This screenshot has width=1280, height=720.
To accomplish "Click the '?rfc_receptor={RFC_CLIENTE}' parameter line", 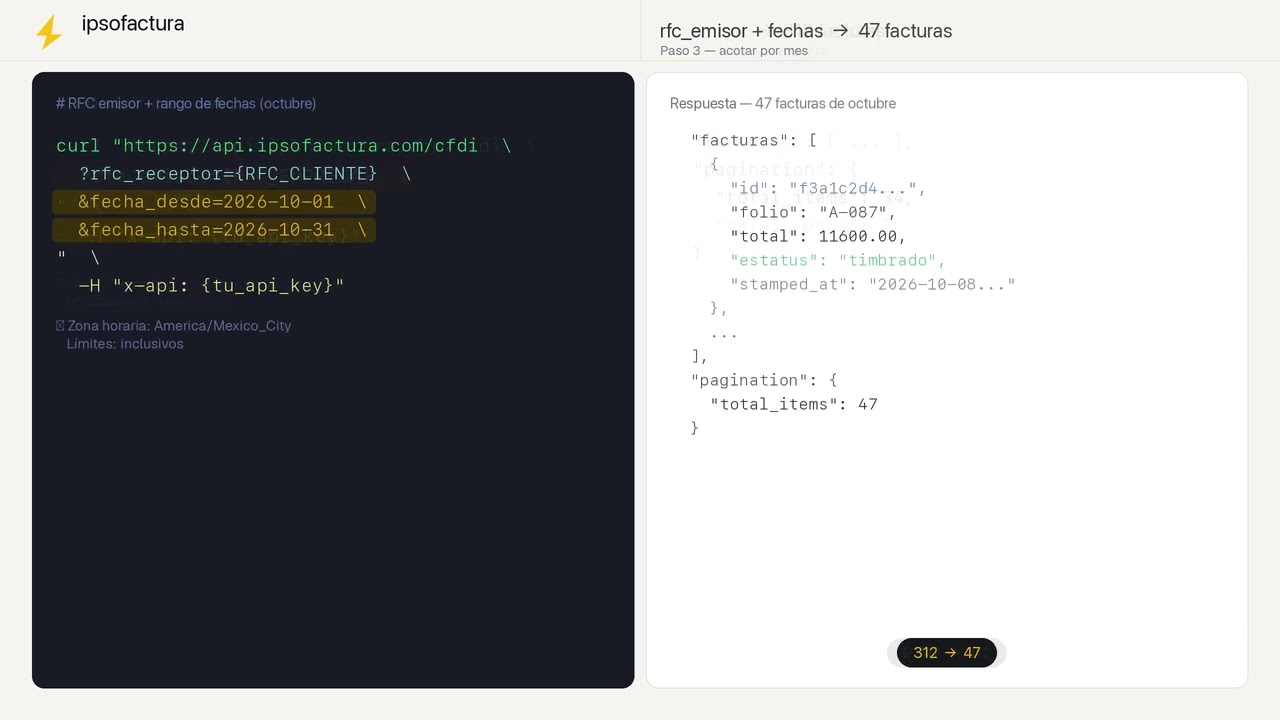I will 245,174.
